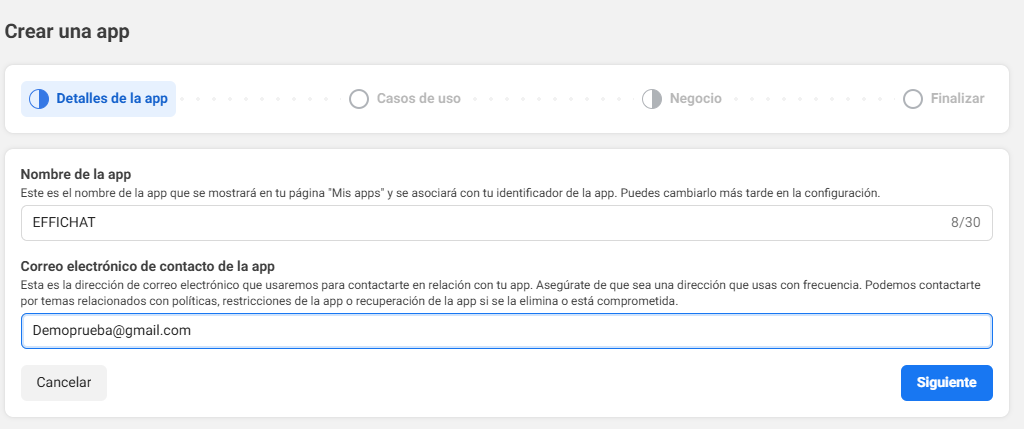This screenshot has width=1024, height=429.
Task: Go to the Negocio step
Action: (695, 99)
